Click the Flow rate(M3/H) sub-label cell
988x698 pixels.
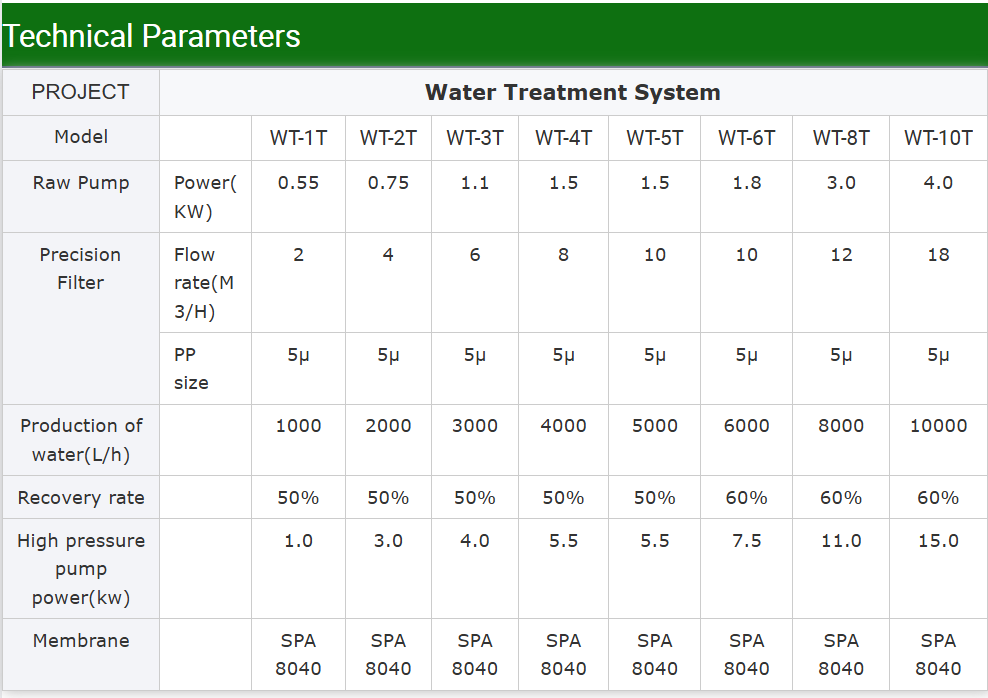(x=204, y=283)
